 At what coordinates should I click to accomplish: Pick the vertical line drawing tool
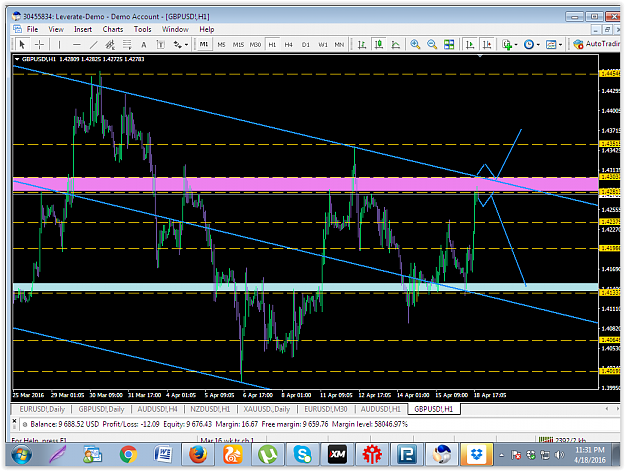(x=59, y=45)
